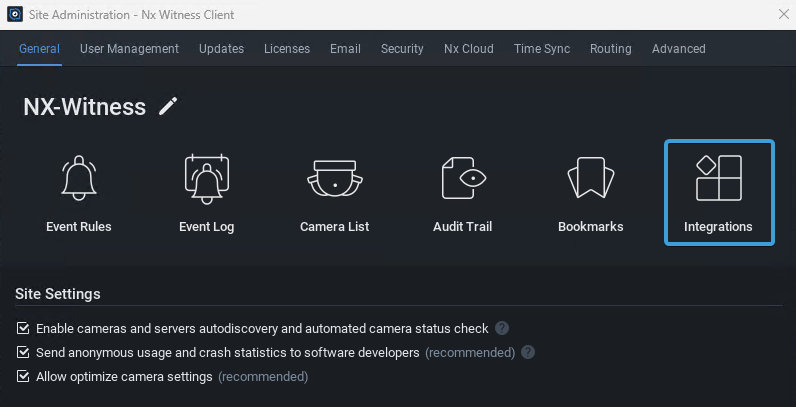This screenshot has width=796, height=407.
Task: Click the pencil icon to rename NX-Witness
Action: point(168,106)
